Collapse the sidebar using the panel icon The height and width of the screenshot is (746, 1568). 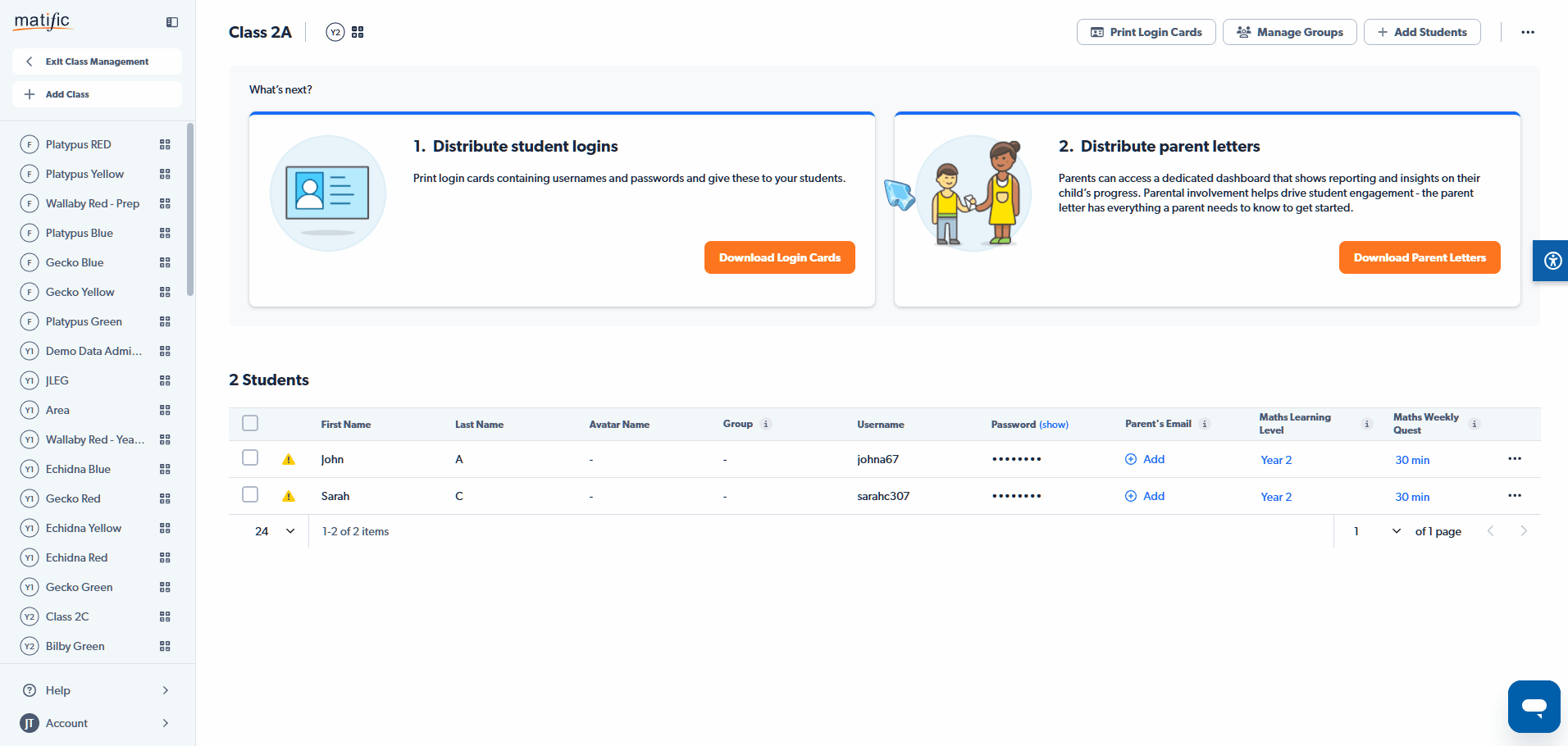[x=171, y=22]
